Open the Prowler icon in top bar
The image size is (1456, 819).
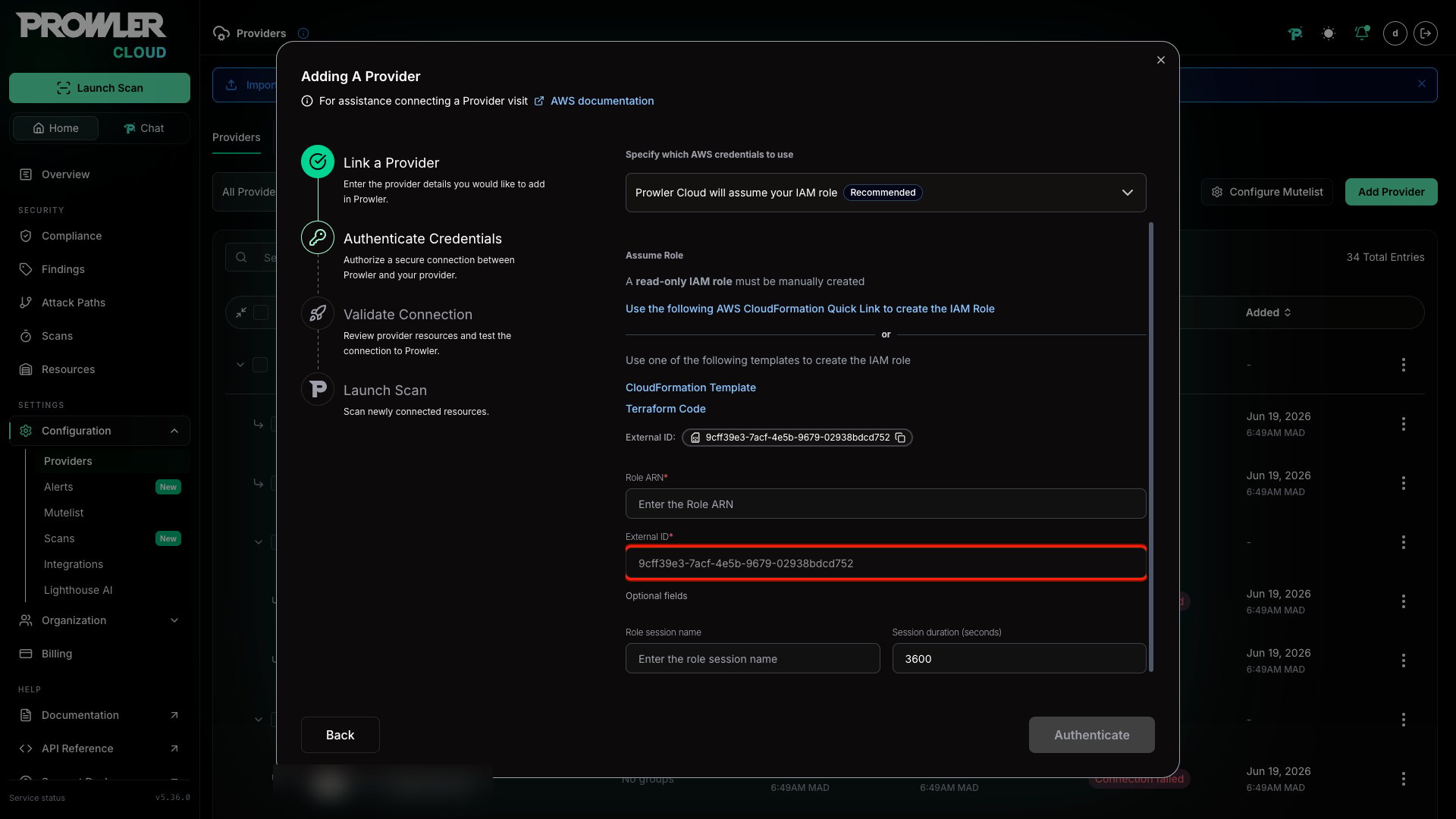1295,33
